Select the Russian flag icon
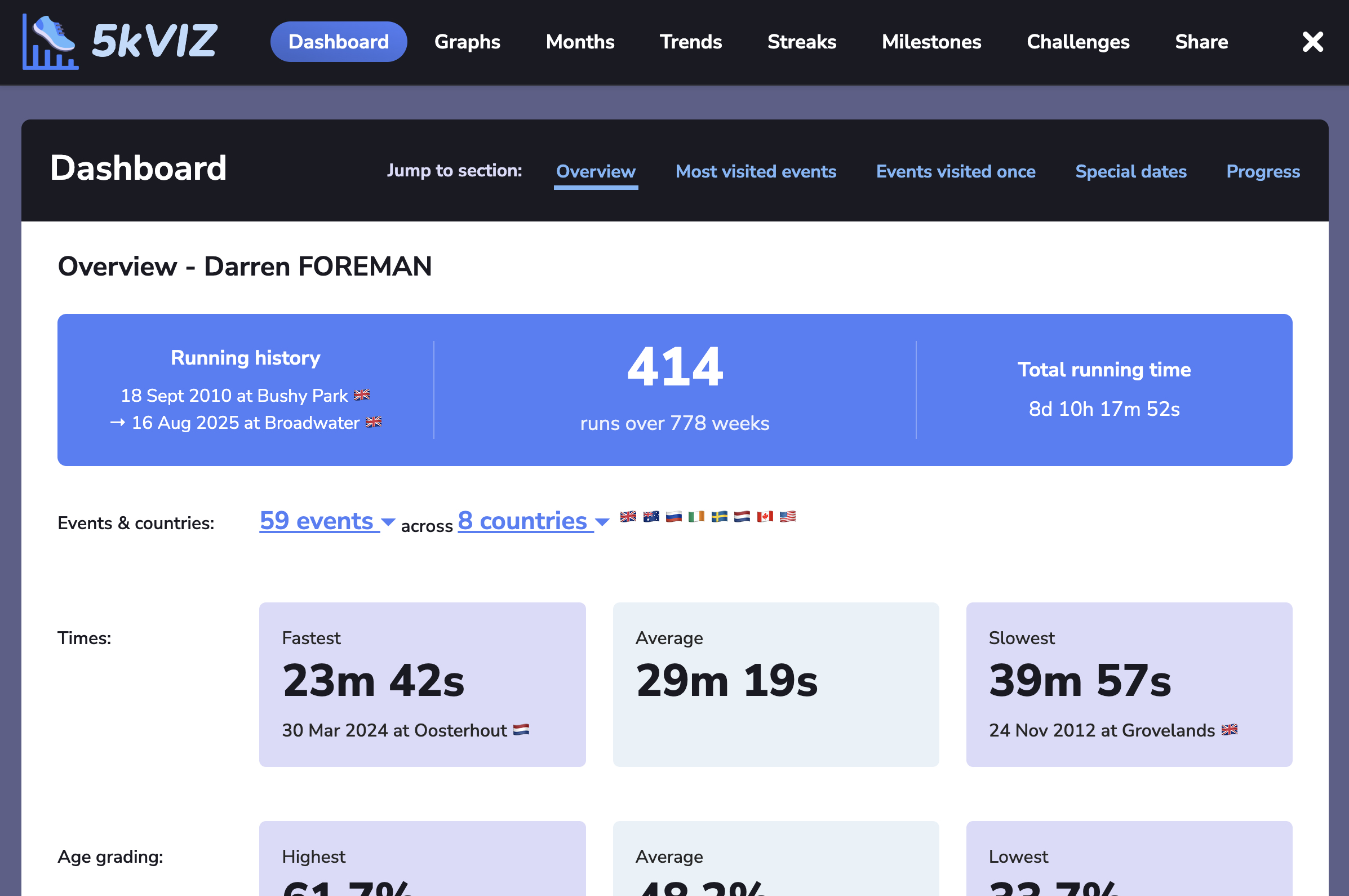This screenshot has width=1349, height=896. click(x=673, y=517)
